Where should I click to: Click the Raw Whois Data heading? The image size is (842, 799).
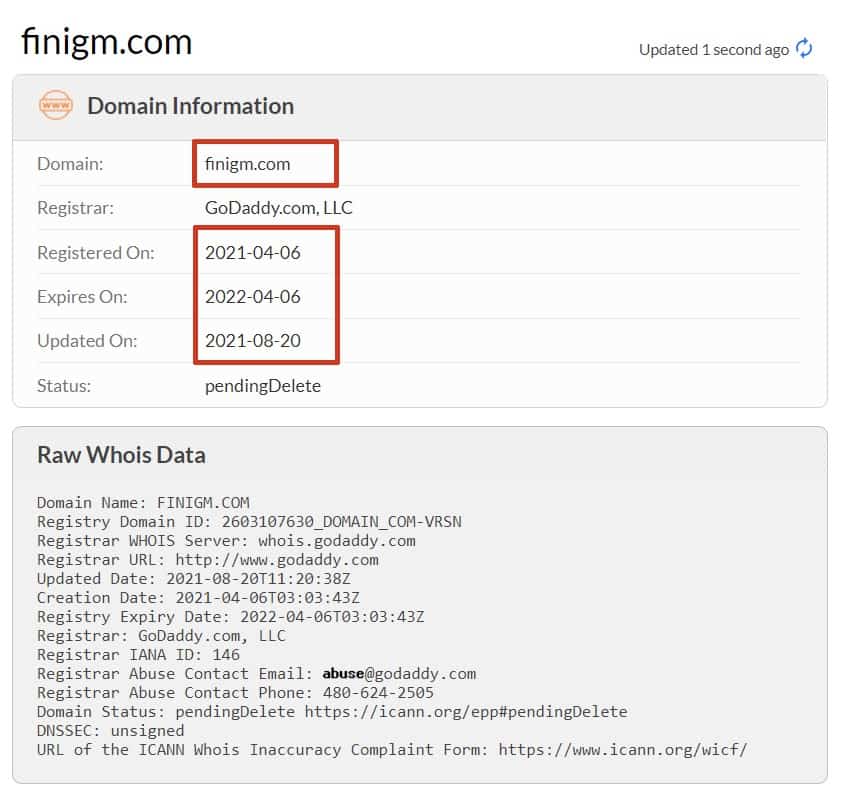pyautogui.click(x=121, y=455)
